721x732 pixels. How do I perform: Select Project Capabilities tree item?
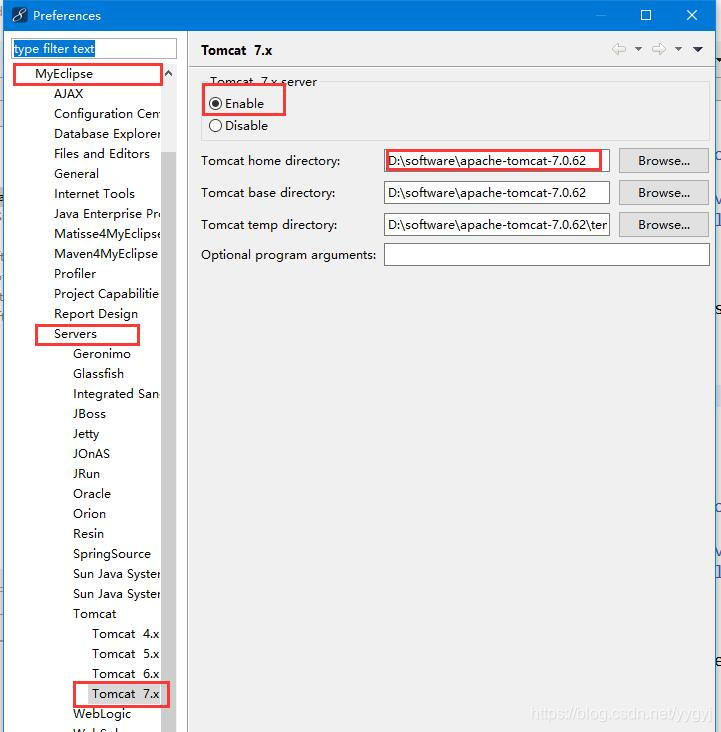tap(107, 294)
